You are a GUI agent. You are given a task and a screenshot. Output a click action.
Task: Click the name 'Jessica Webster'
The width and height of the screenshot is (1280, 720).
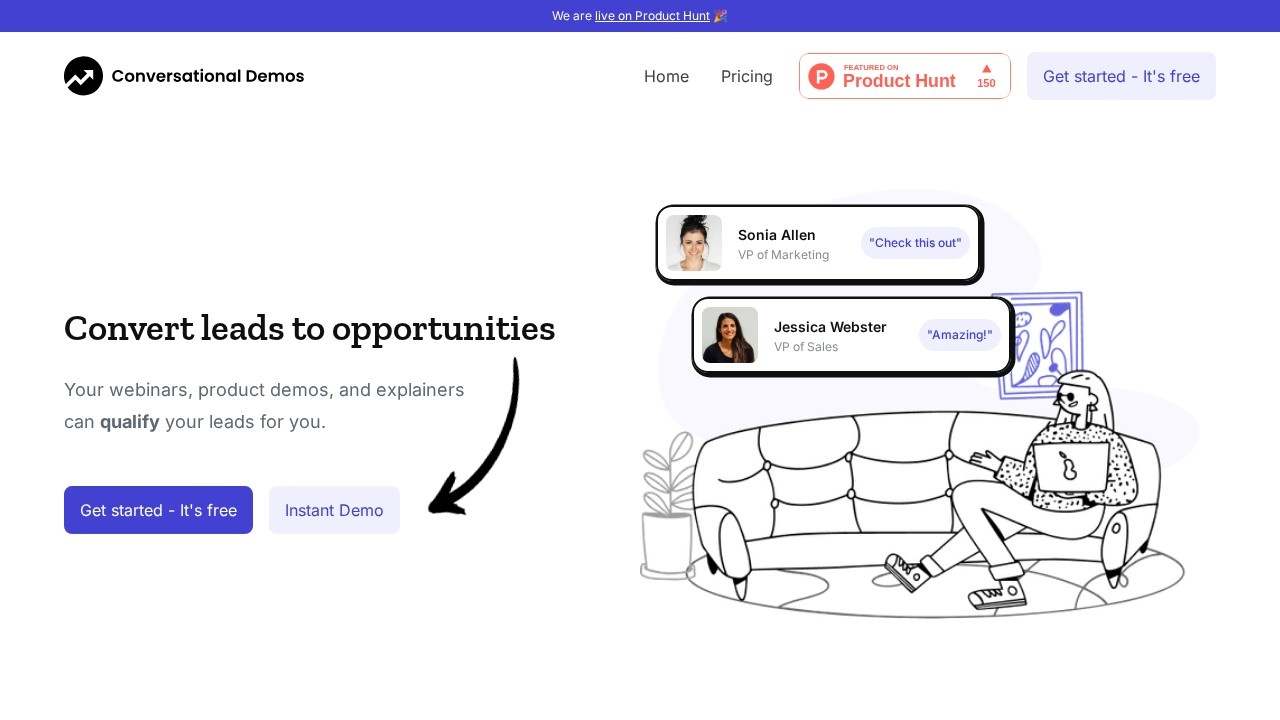[x=830, y=327]
